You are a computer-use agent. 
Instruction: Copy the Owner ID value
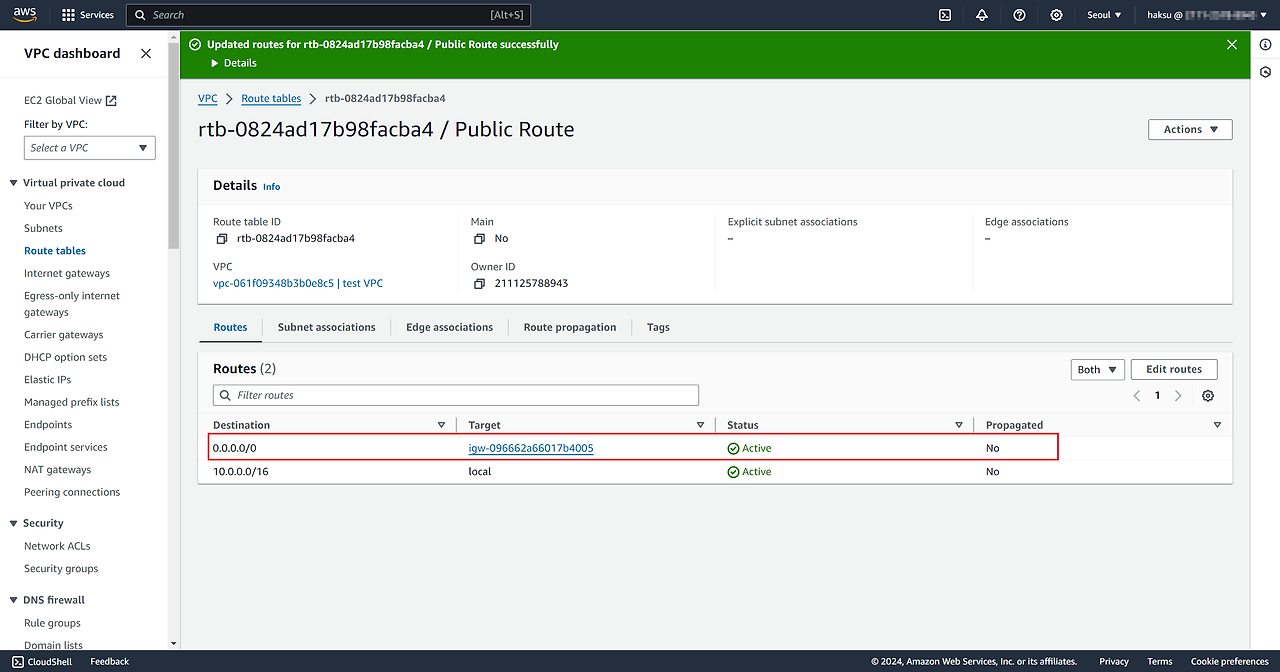(479, 284)
